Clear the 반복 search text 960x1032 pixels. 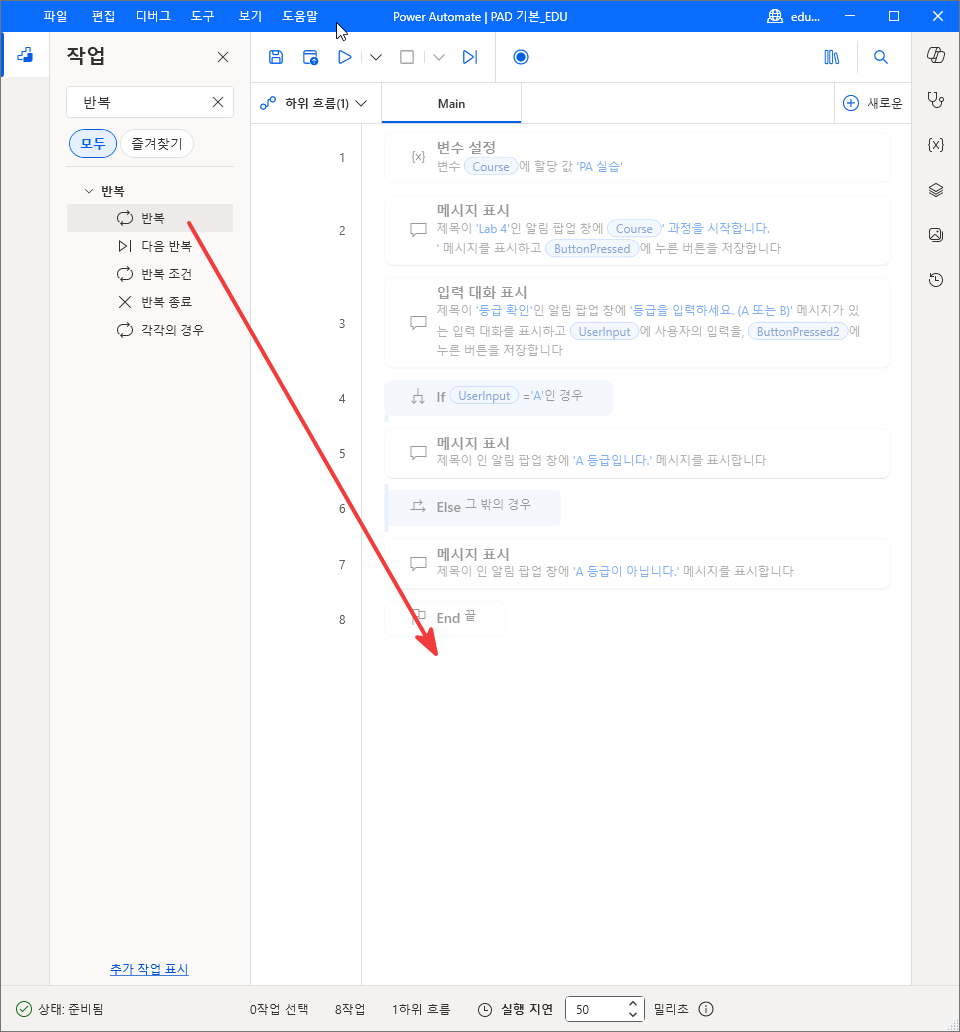point(218,102)
